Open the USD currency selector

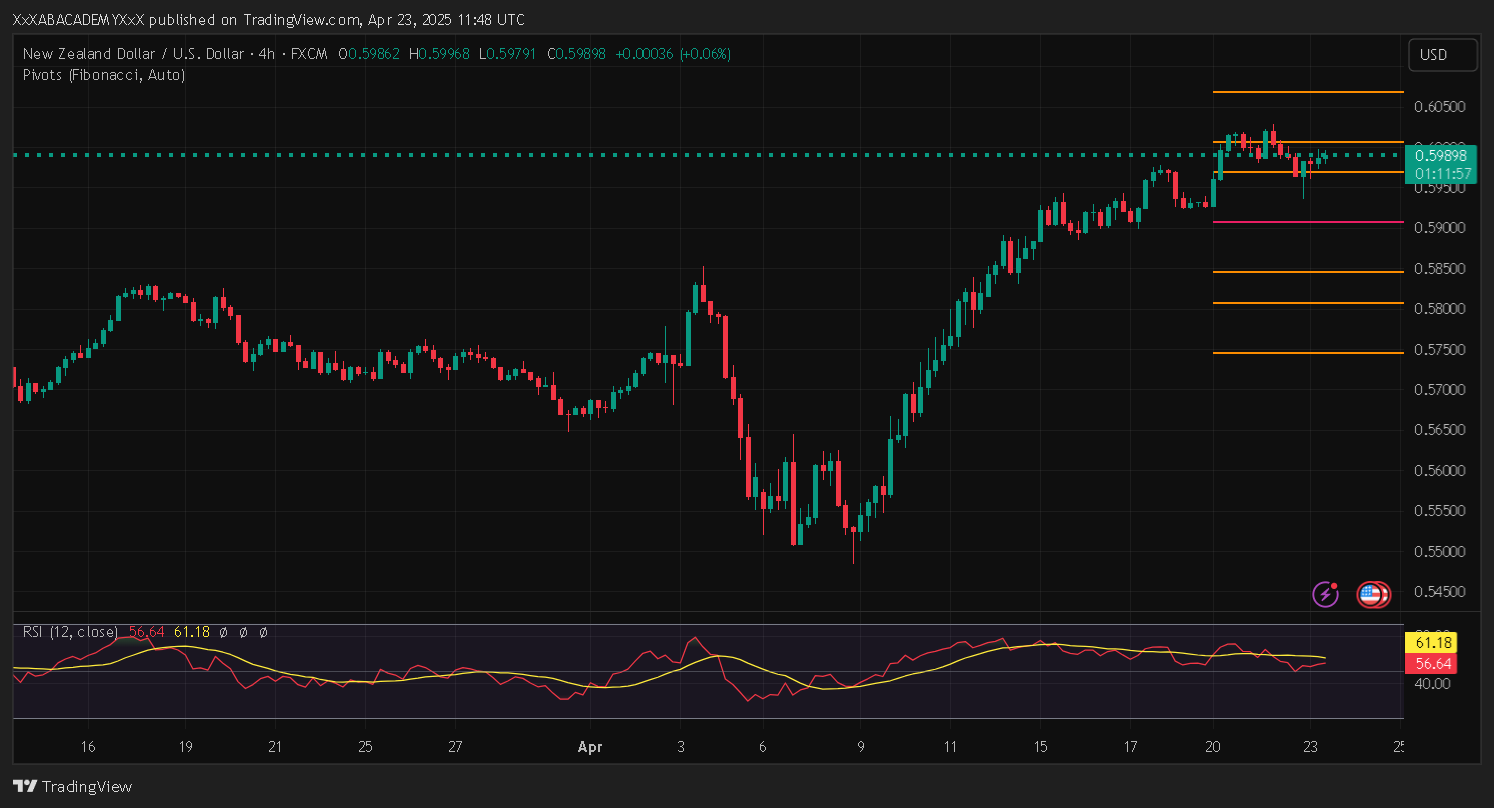pos(1441,55)
